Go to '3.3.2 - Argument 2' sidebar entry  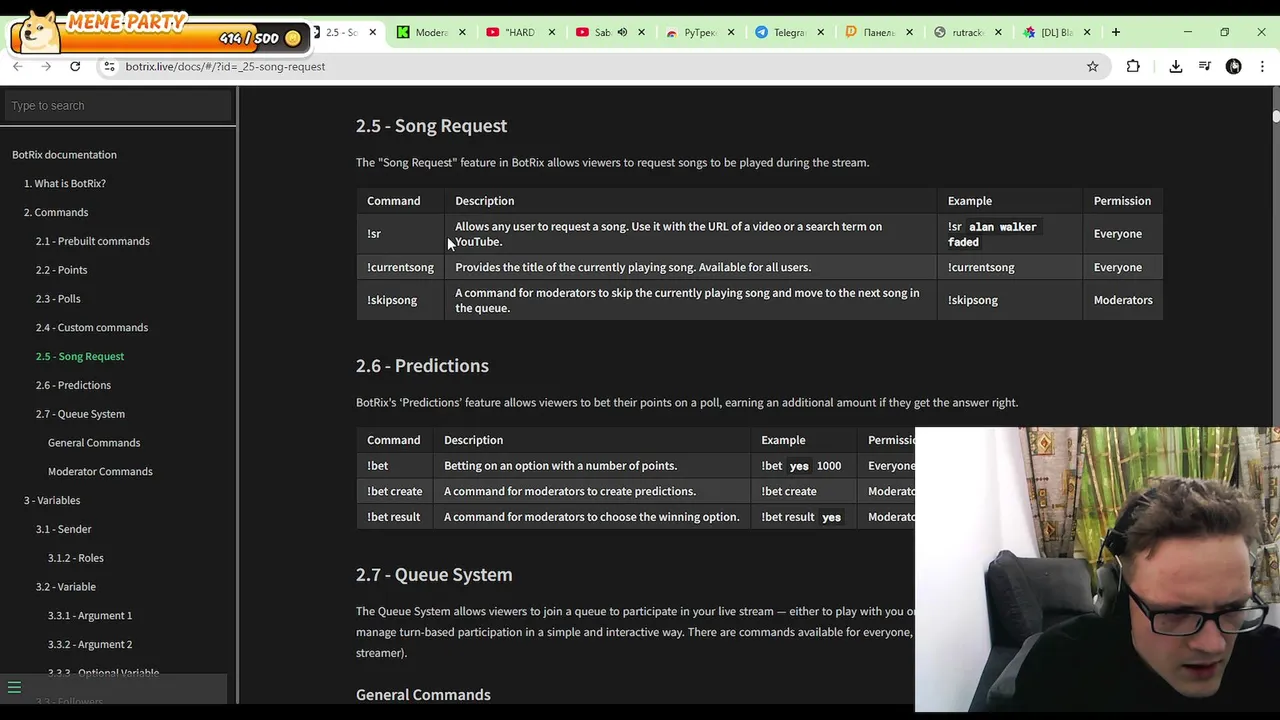pos(90,645)
